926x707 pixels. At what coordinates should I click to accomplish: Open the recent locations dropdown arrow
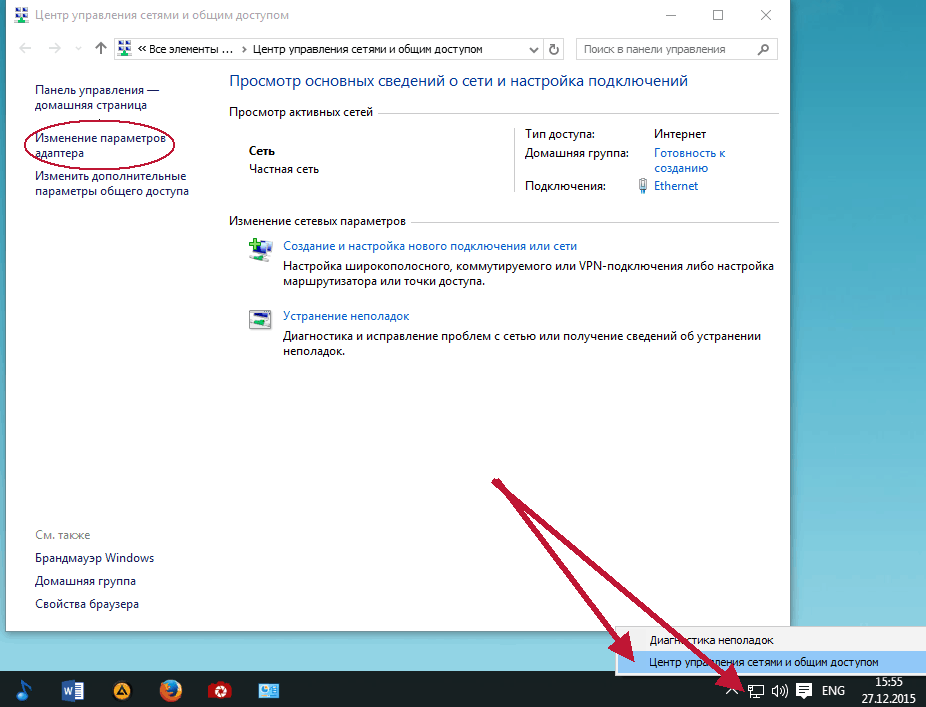click(78, 49)
